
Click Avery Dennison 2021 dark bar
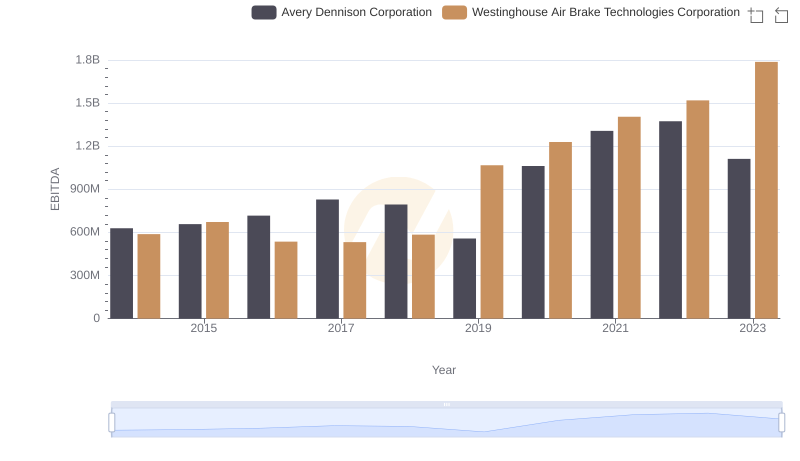click(x=602, y=225)
